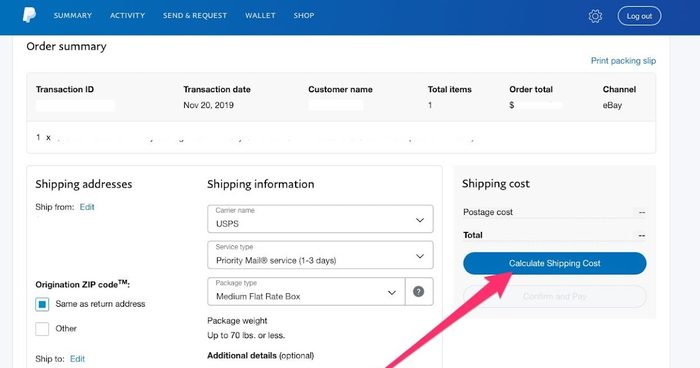700x368 pixels.
Task: Edit the Ship to address
Action: [77, 359]
